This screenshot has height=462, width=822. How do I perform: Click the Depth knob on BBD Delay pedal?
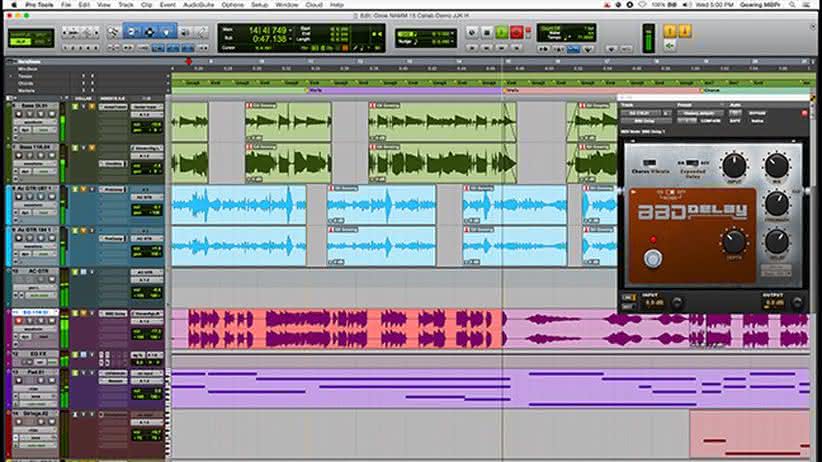tap(734, 241)
